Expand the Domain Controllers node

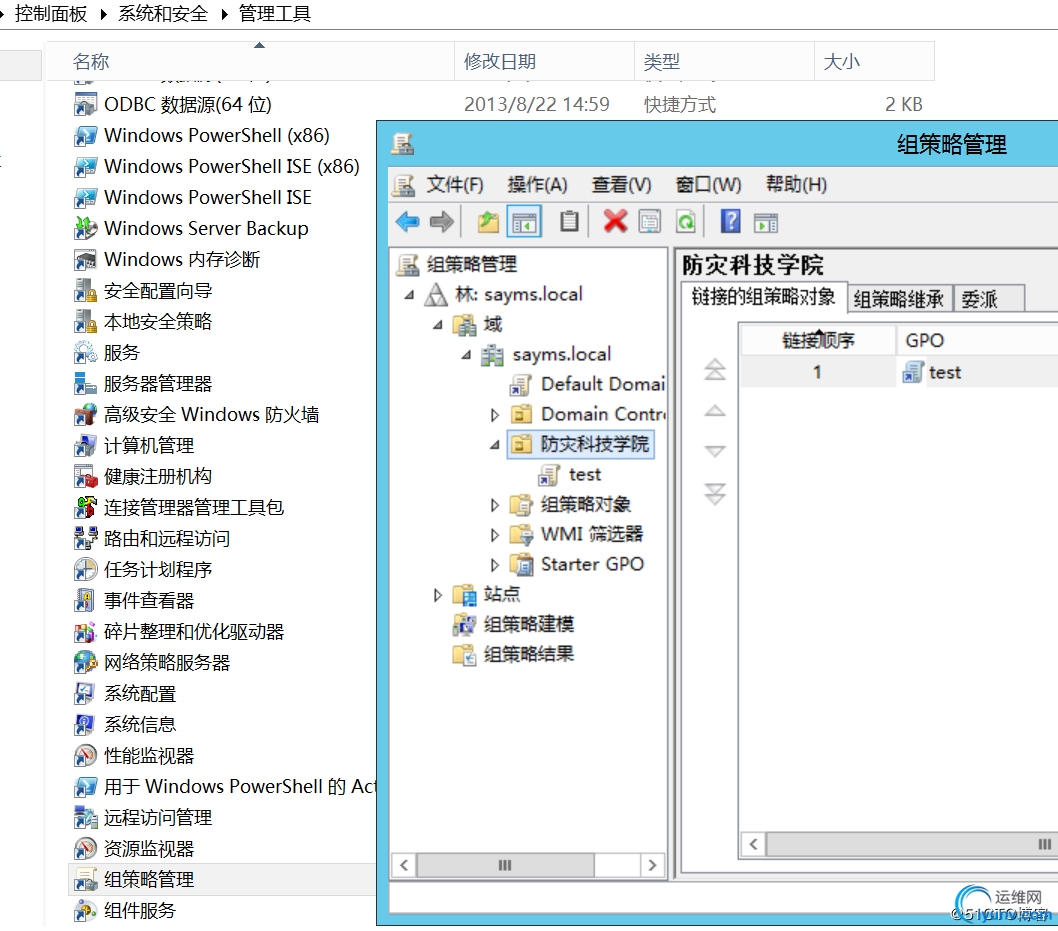pyautogui.click(x=495, y=415)
